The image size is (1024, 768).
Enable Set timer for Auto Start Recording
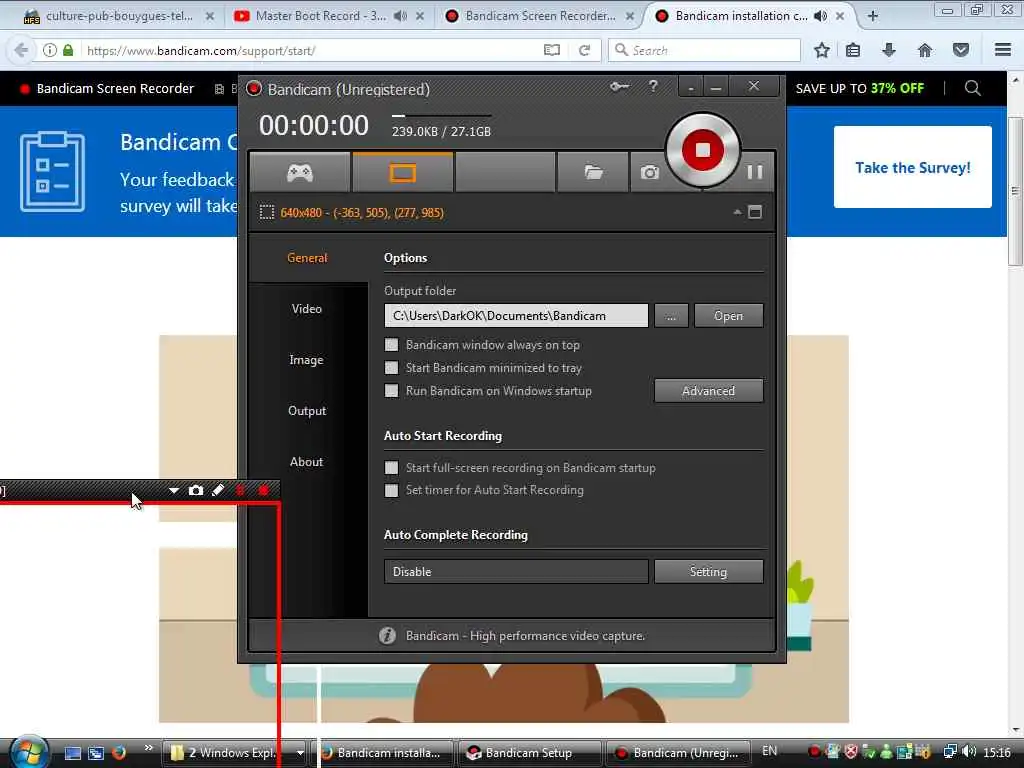click(x=391, y=490)
